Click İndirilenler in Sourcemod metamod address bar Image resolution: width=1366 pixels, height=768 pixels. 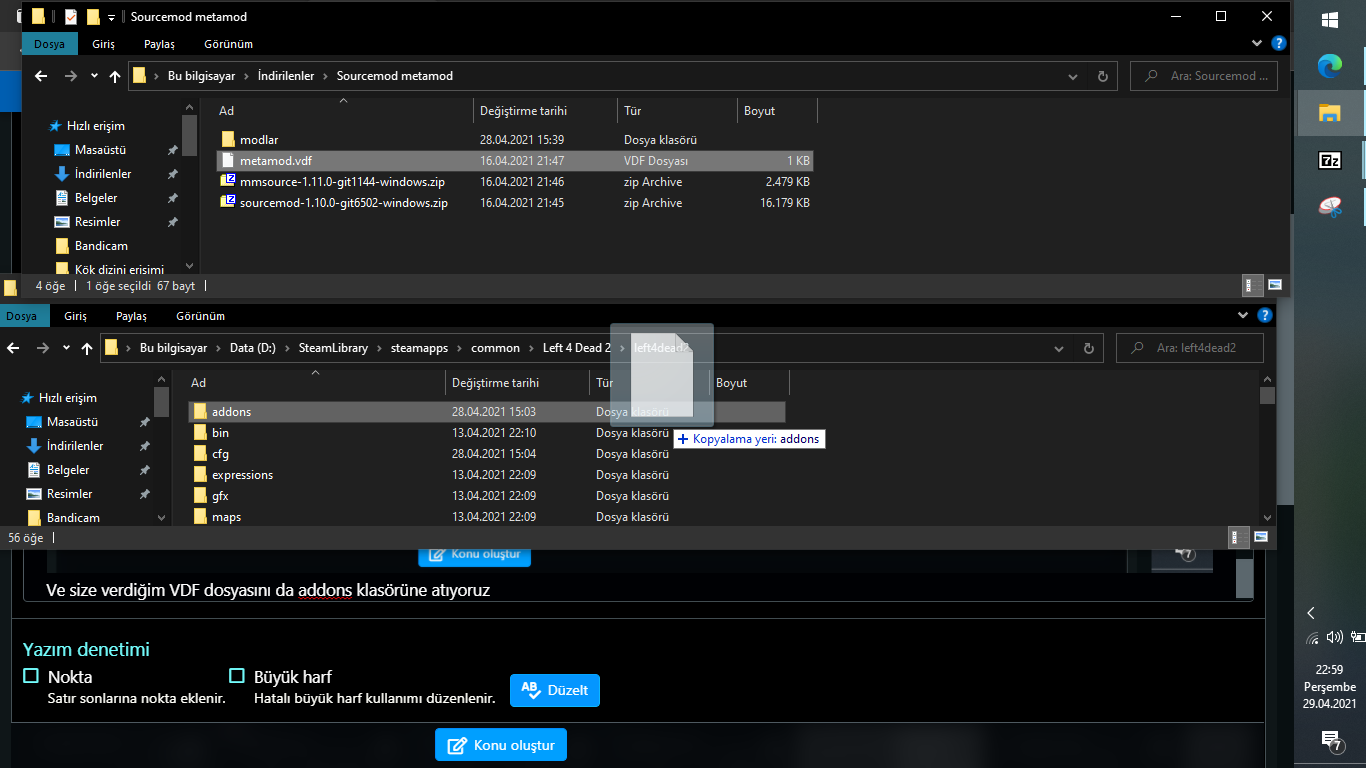click(x=286, y=76)
